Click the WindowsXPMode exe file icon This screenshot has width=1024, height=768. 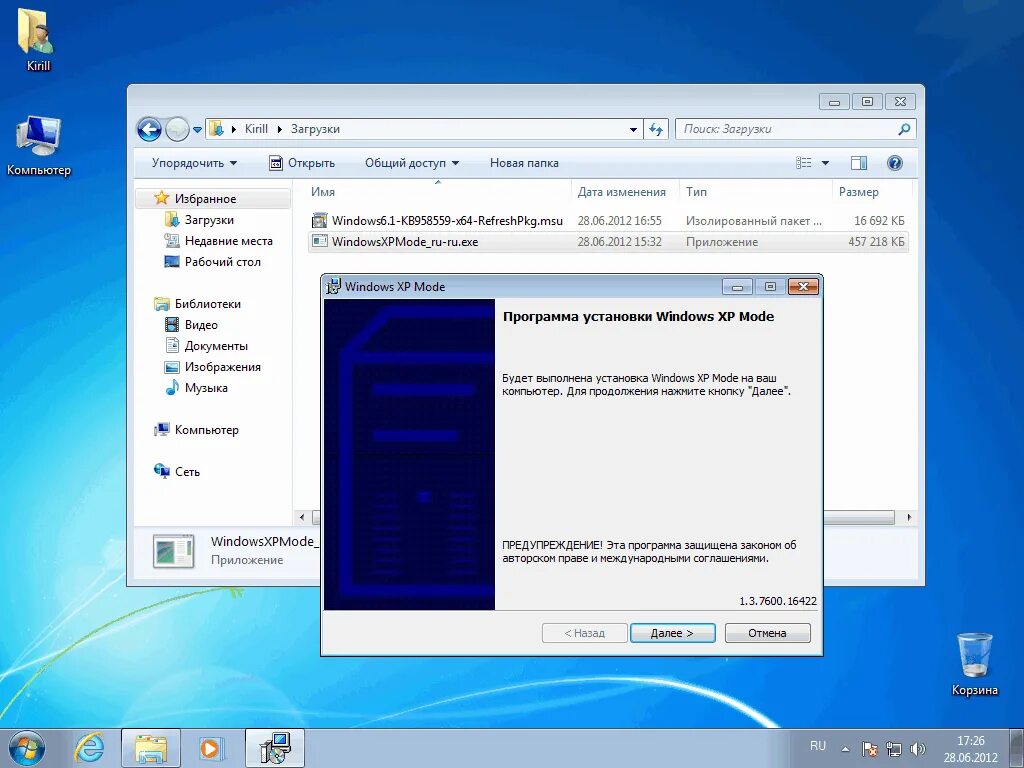click(319, 242)
